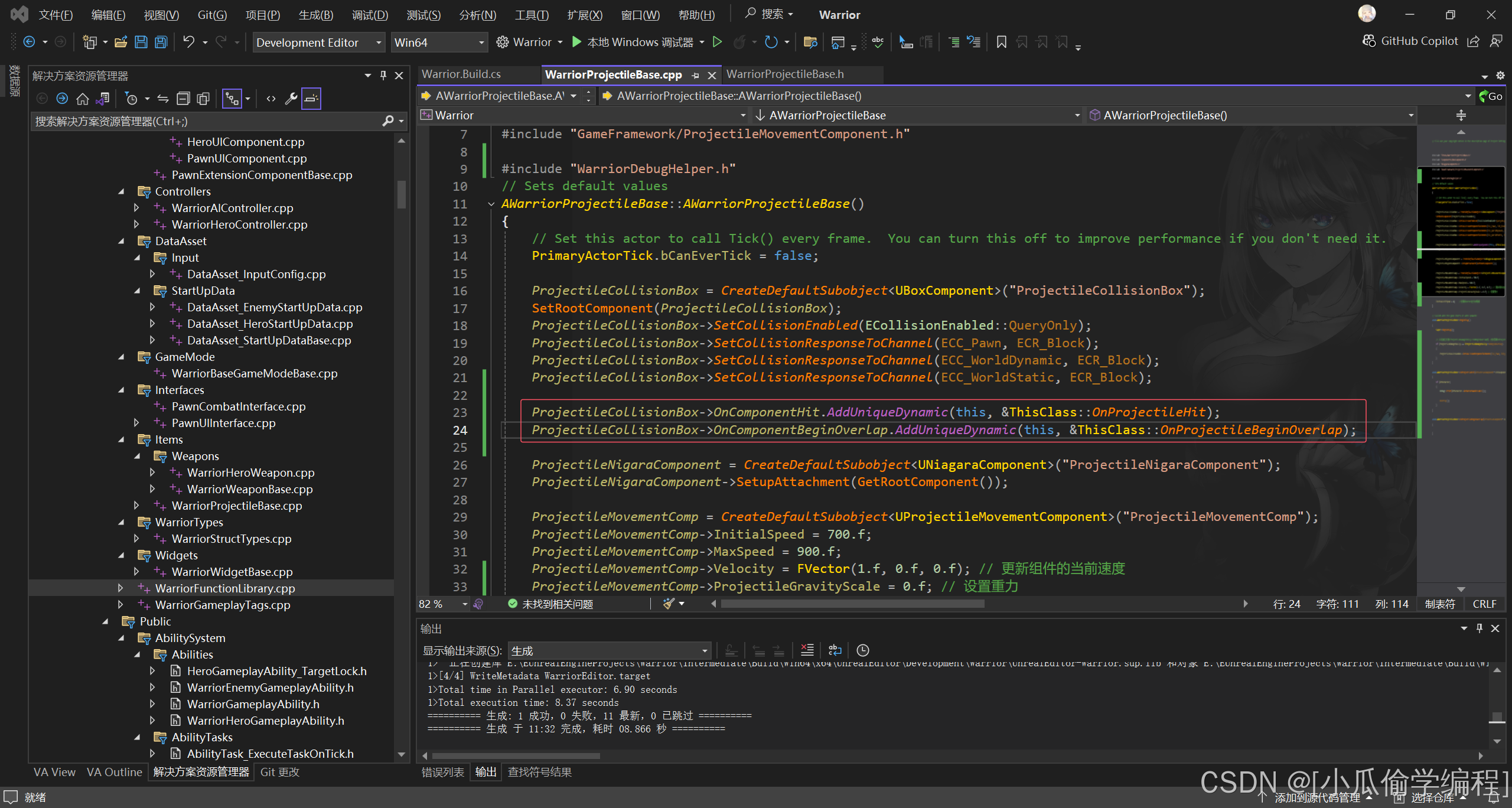Expand the WarriorFunctionLibrary.cpp tree node
Viewport: 1512px width, 808px height.
click(120, 588)
